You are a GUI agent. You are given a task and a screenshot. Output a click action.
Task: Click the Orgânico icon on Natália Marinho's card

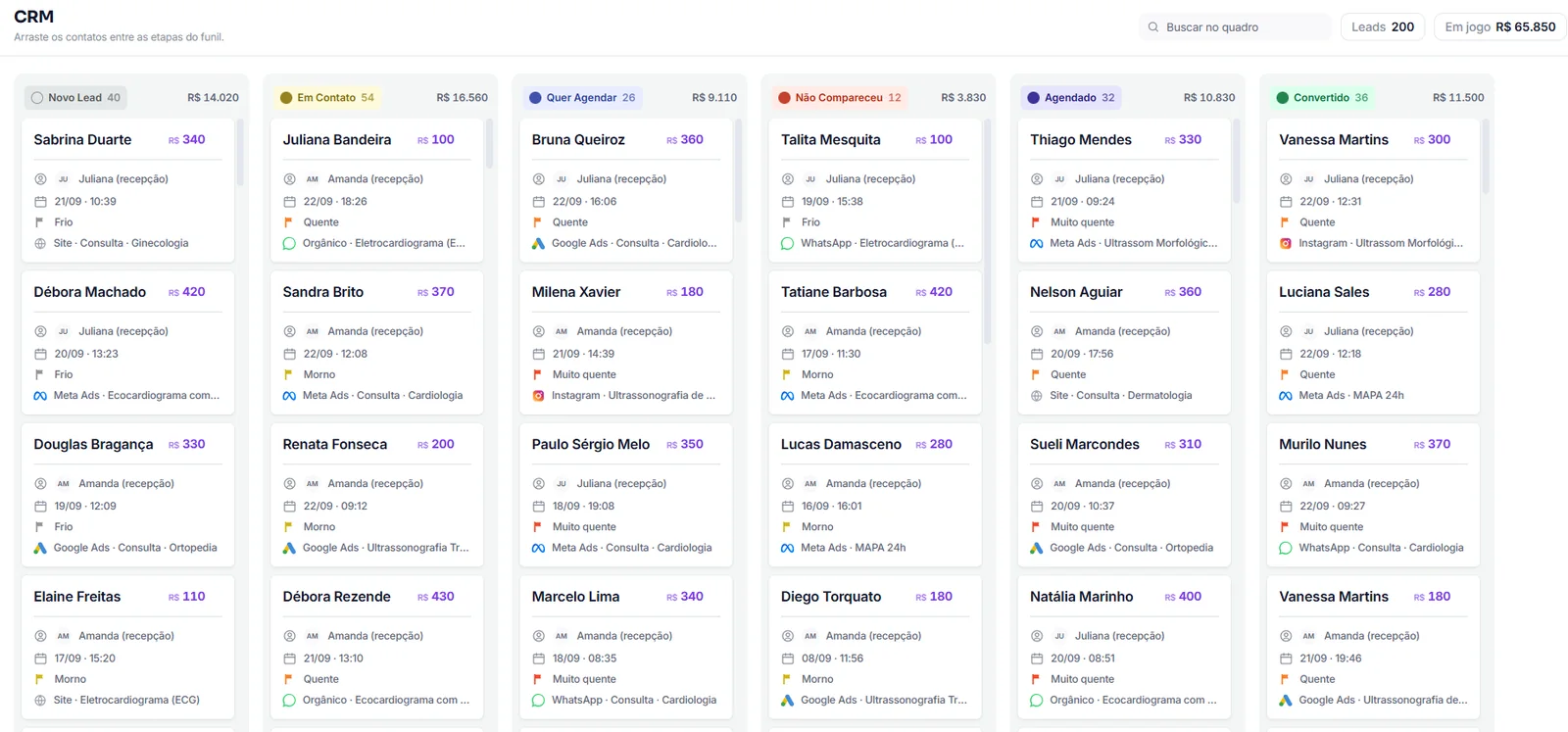click(1036, 701)
